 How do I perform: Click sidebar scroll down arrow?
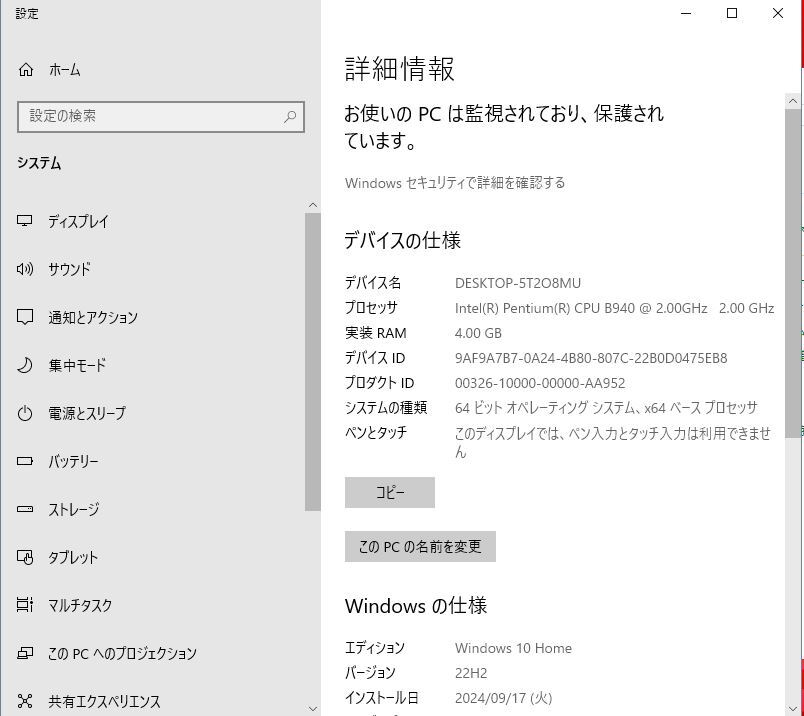(313, 709)
